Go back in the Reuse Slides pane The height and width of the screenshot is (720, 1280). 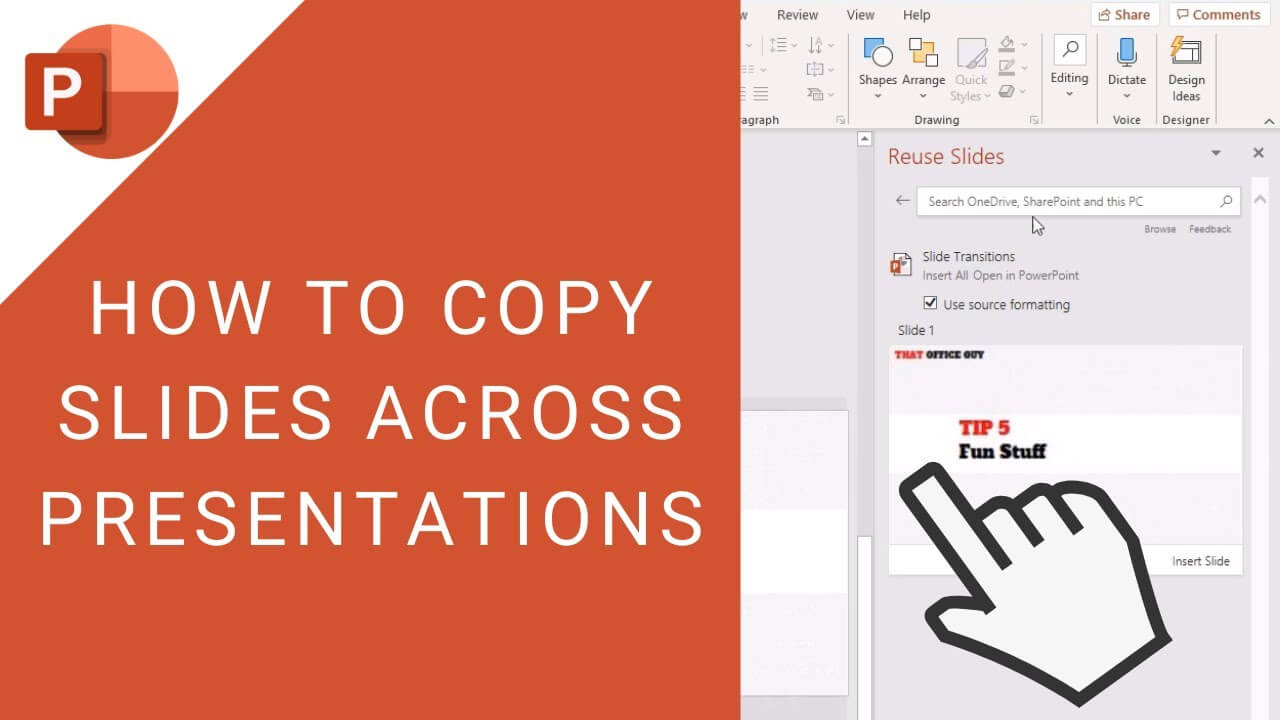(x=902, y=200)
